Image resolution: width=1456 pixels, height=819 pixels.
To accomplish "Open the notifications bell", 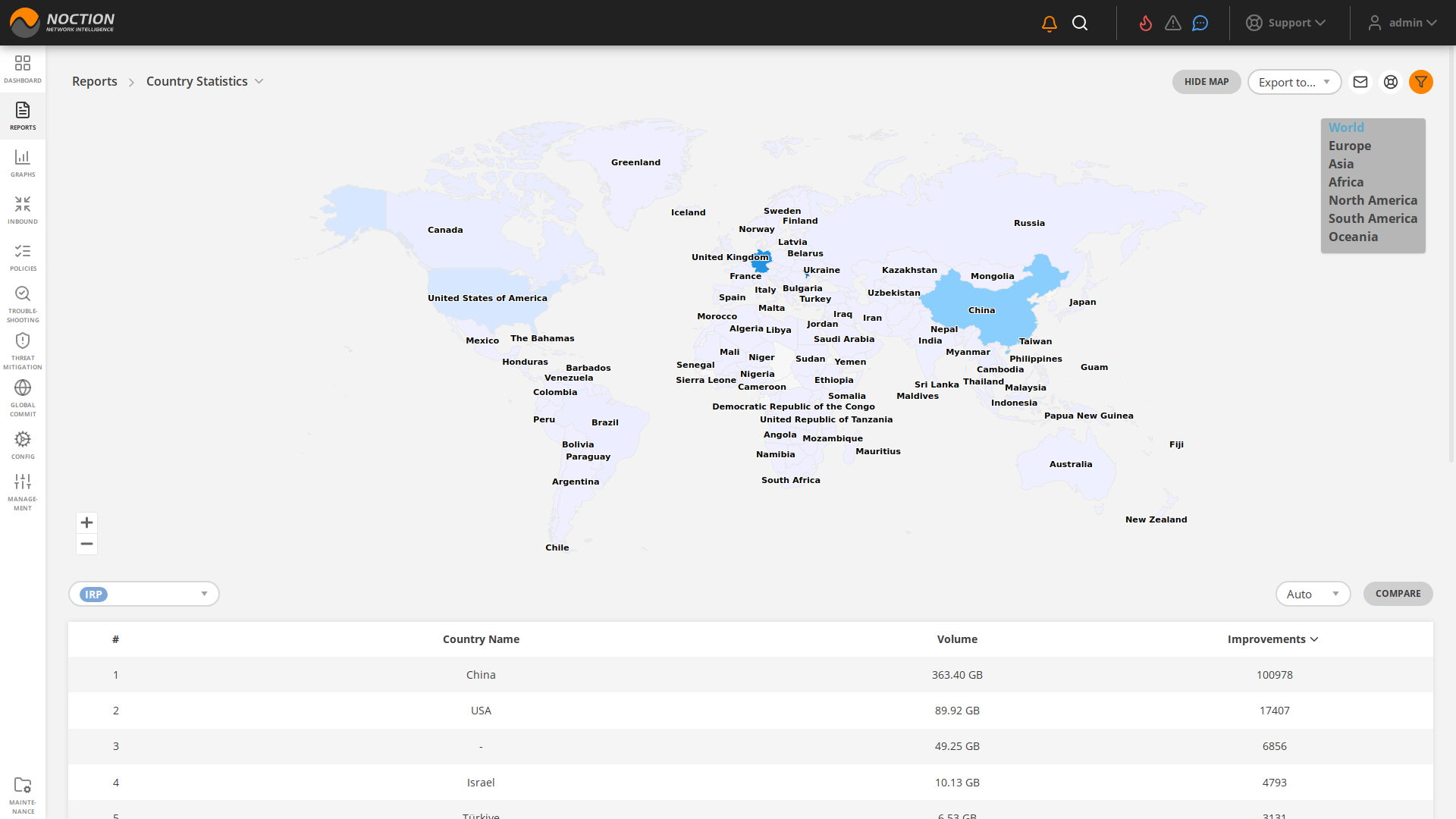I will point(1049,23).
